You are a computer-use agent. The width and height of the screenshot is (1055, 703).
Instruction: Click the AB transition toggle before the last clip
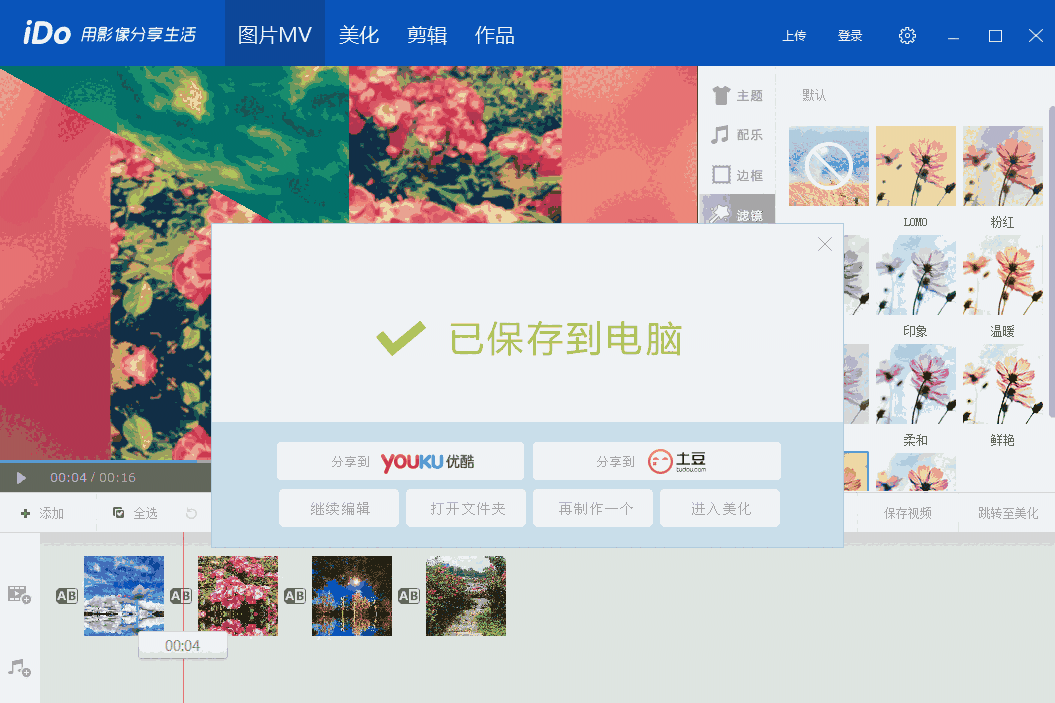[x=408, y=595]
